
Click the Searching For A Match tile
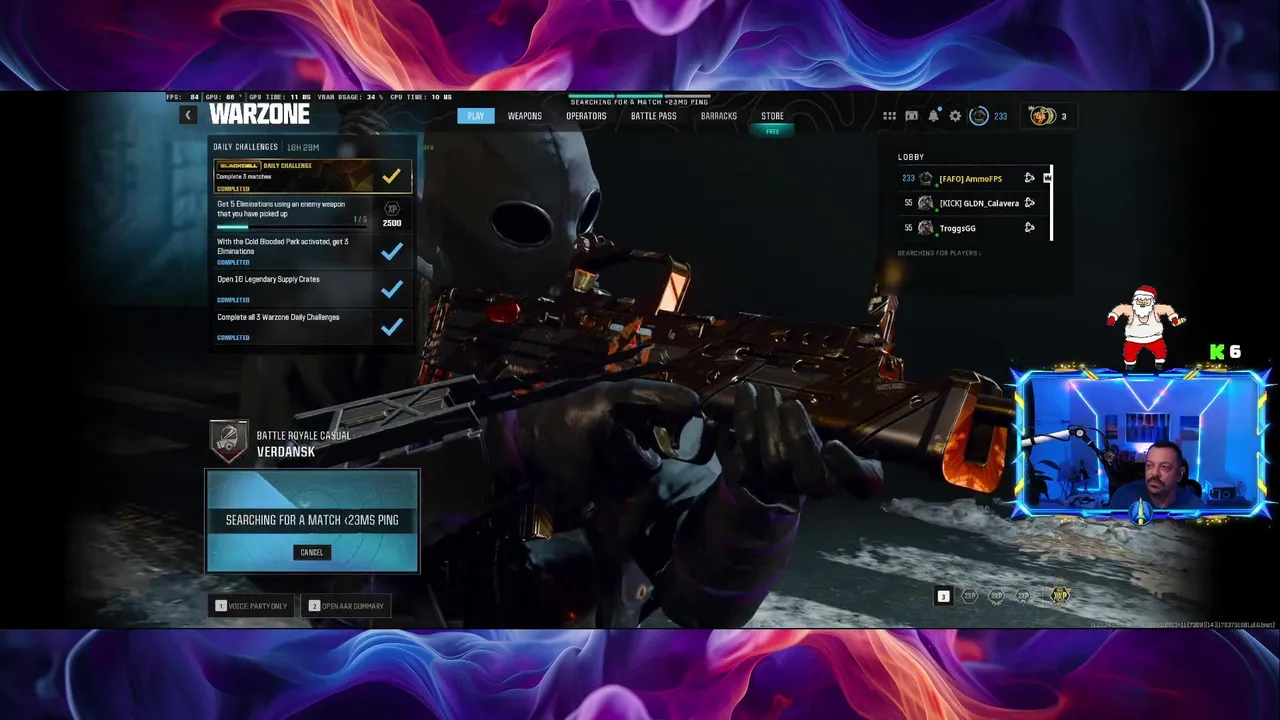pyautogui.click(x=312, y=521)
